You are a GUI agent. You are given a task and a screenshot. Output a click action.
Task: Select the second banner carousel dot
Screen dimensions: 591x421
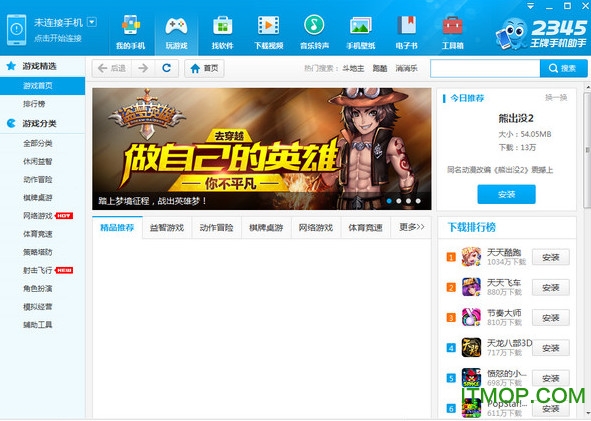[x=399, y=201]
